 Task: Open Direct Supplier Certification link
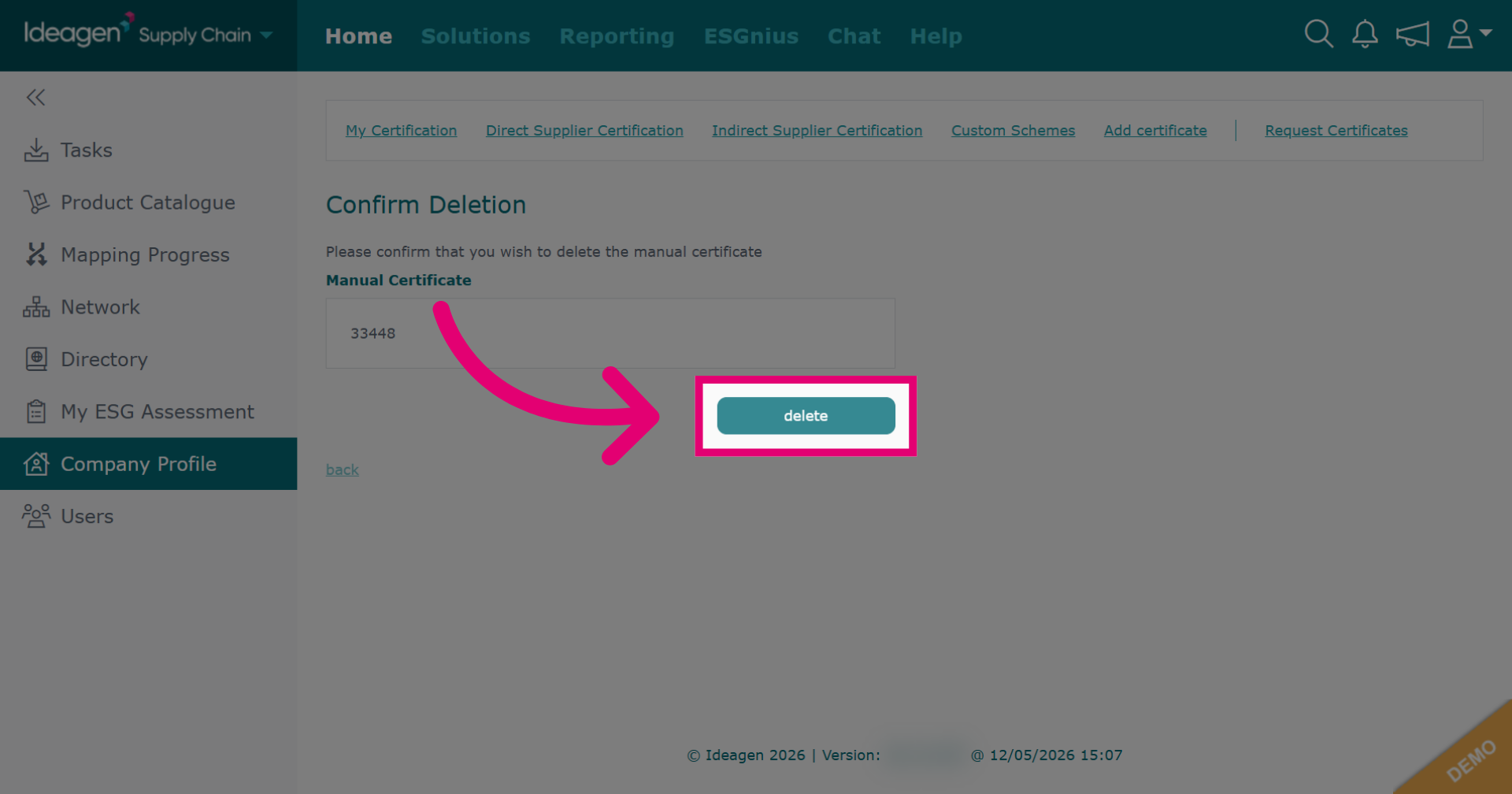pyautogui.click(x=584, y=131)
